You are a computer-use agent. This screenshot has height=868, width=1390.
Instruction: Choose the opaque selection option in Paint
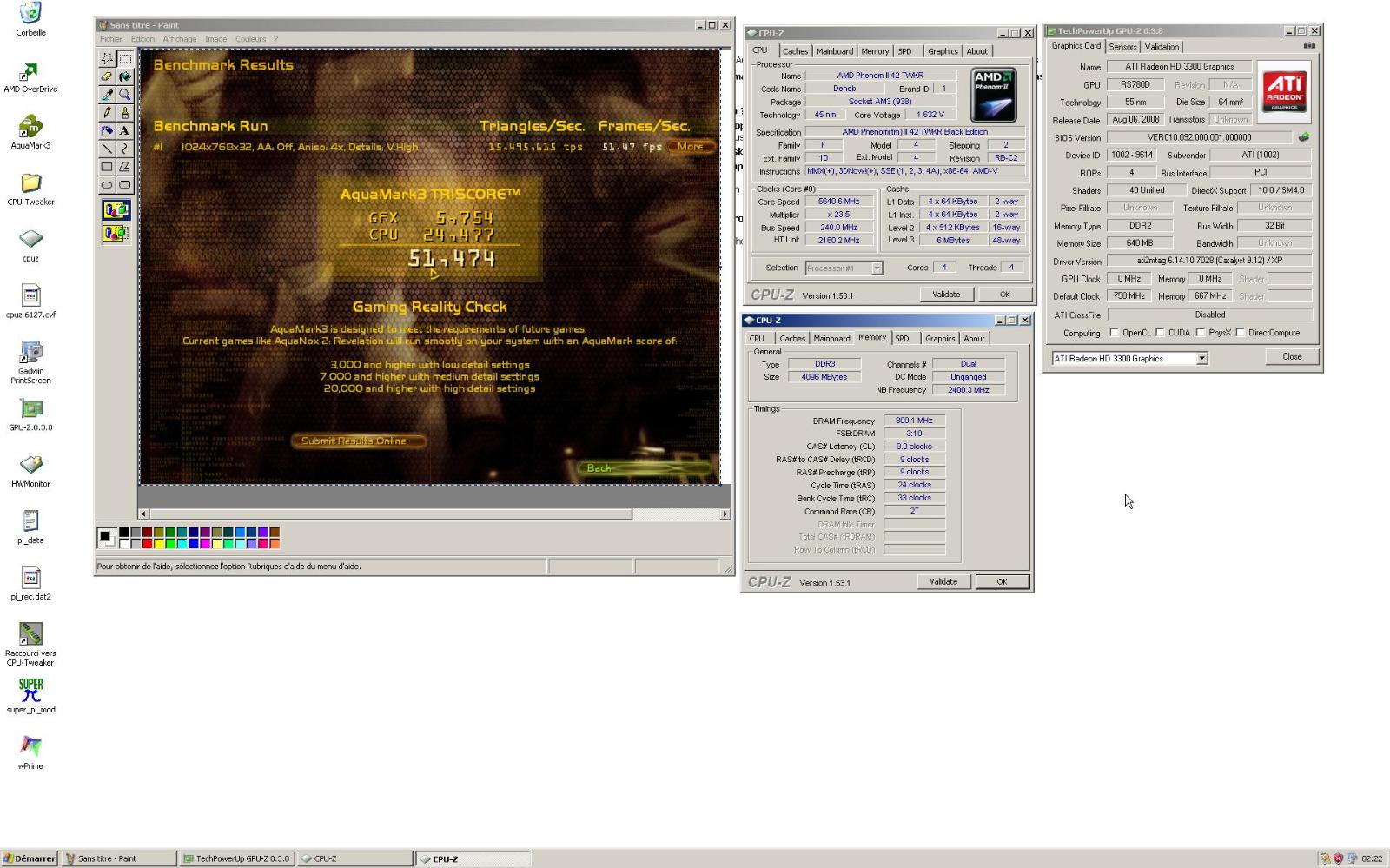[x=116, y=210]
